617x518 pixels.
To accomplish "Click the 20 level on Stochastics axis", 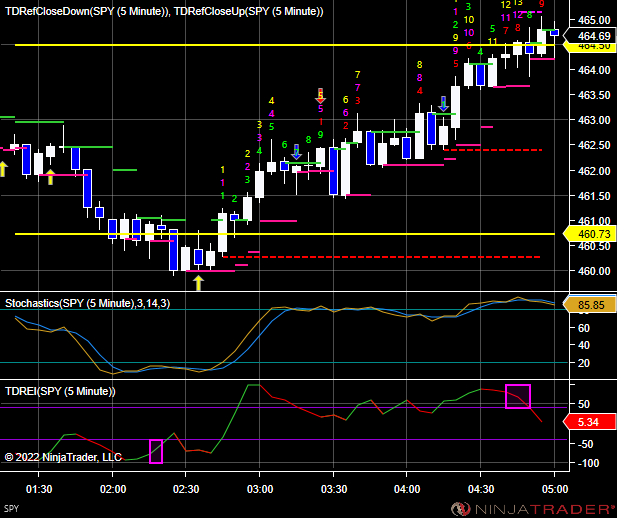I will click(x=583, y=363).
